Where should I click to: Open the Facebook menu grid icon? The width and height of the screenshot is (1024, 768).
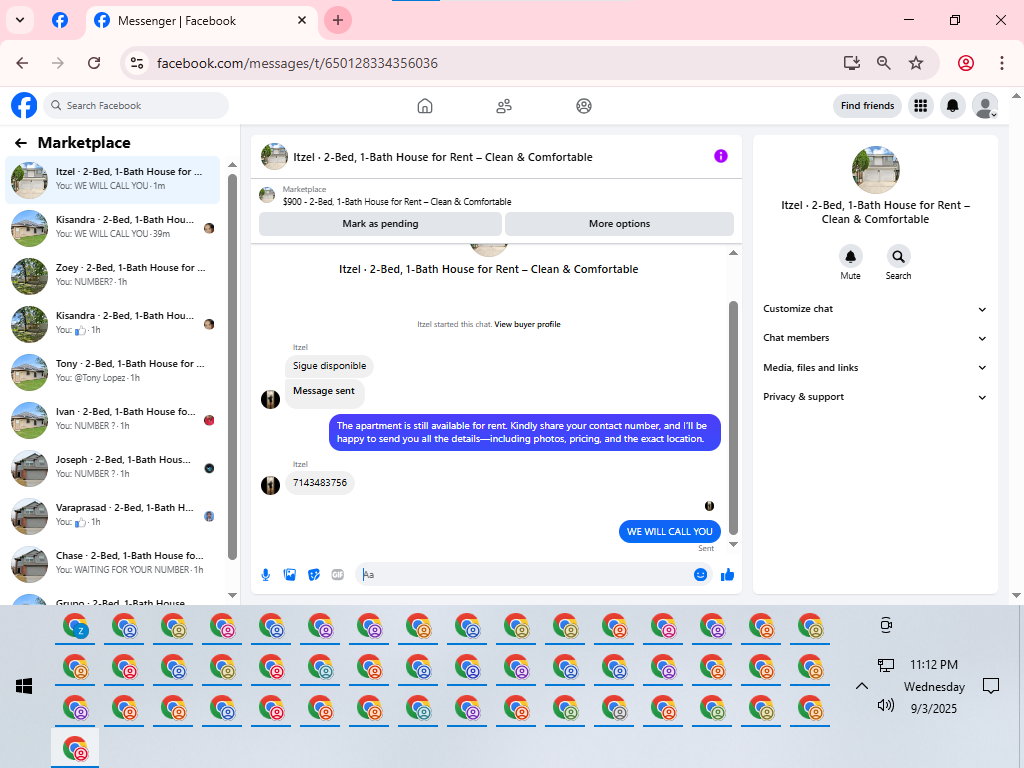921,106
